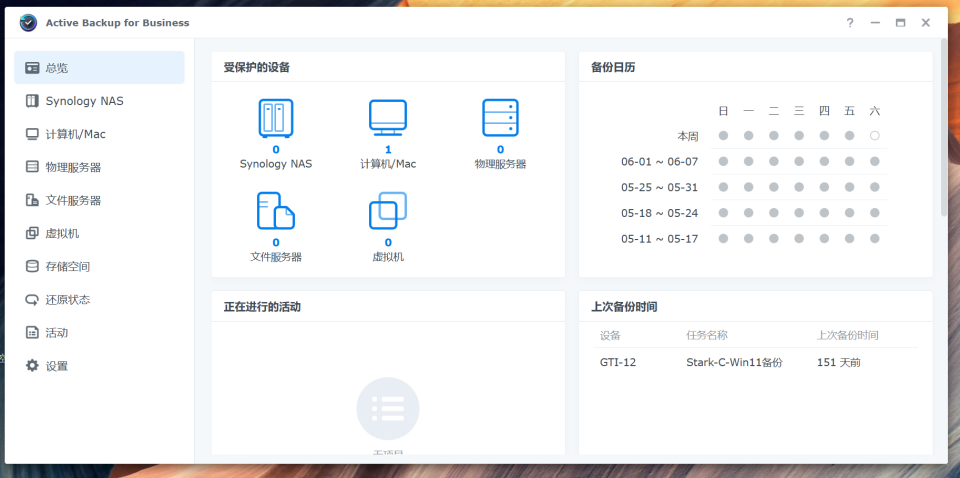Maximize the Active Backup window
Screen dimensions: 960x478
point(900,22)
